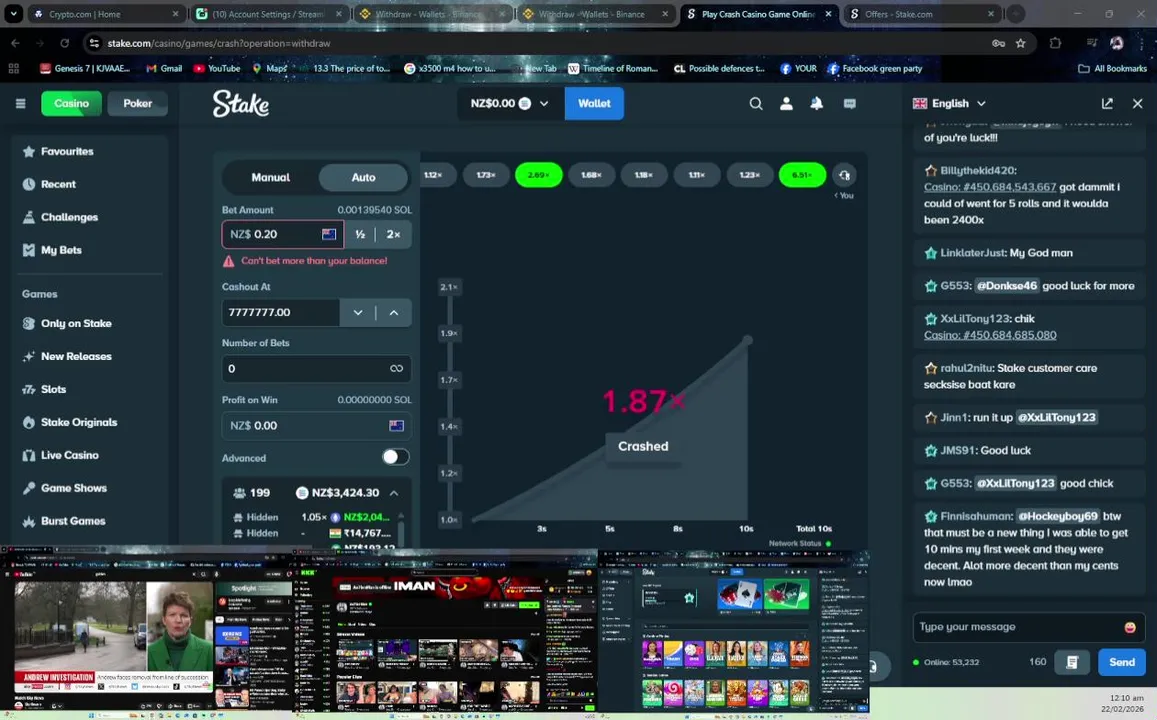
Task: Open YouTube bookmark
Action: tap(217, 69)
